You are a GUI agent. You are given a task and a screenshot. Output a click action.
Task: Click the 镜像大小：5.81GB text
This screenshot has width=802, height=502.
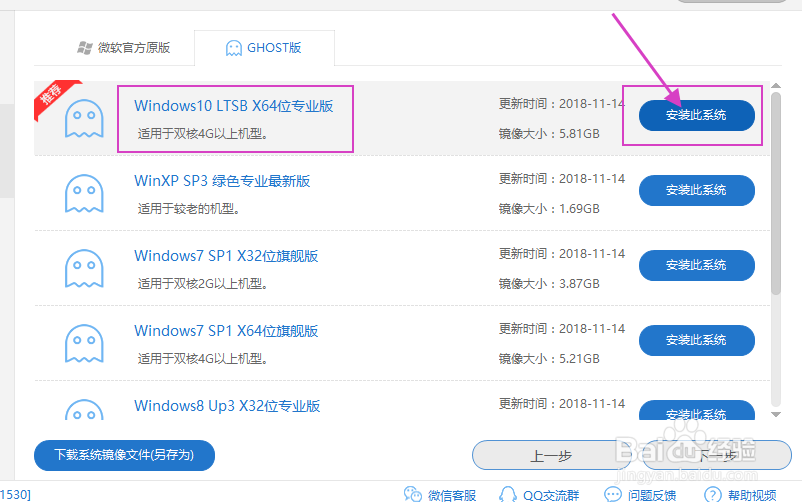[x=549, y=134]
